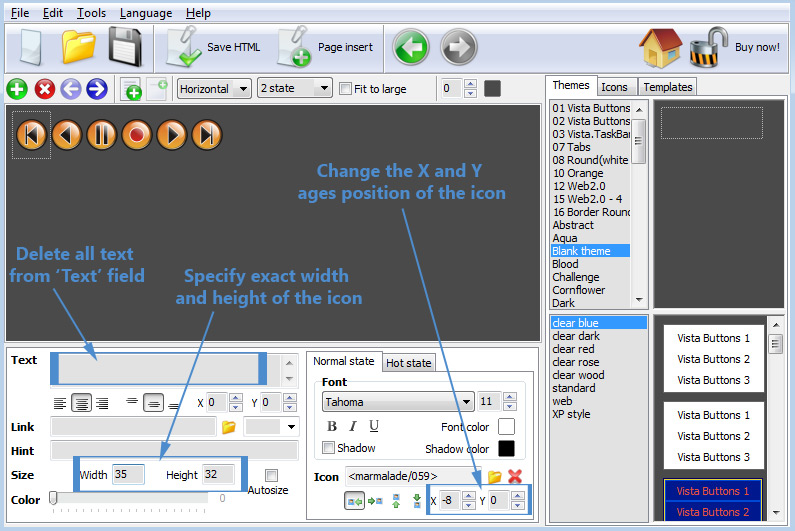This screenshot has height=531, width=795.
Task: Enable the Fit to large checkbox
Action: (x=346, y=89)
